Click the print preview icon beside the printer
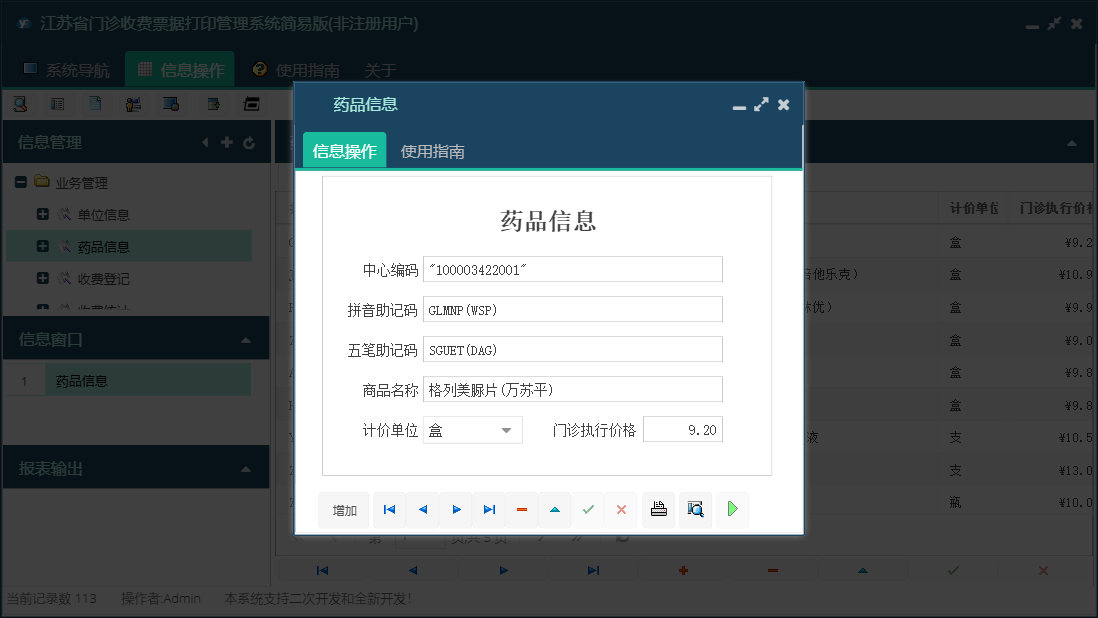This screenshot has height=618, width=1098. click(x=695, y=509)
